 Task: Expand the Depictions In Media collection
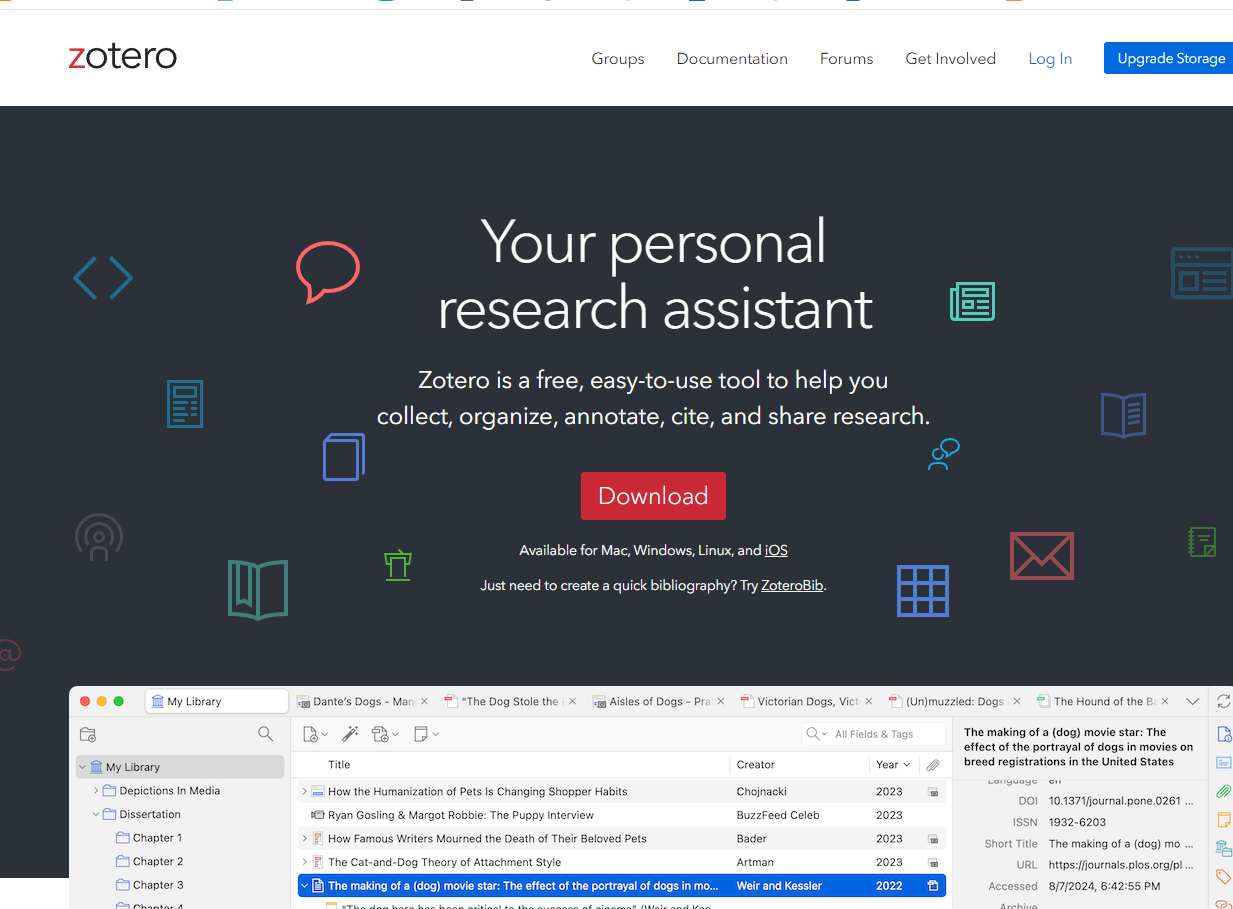(x=96, y=791)
